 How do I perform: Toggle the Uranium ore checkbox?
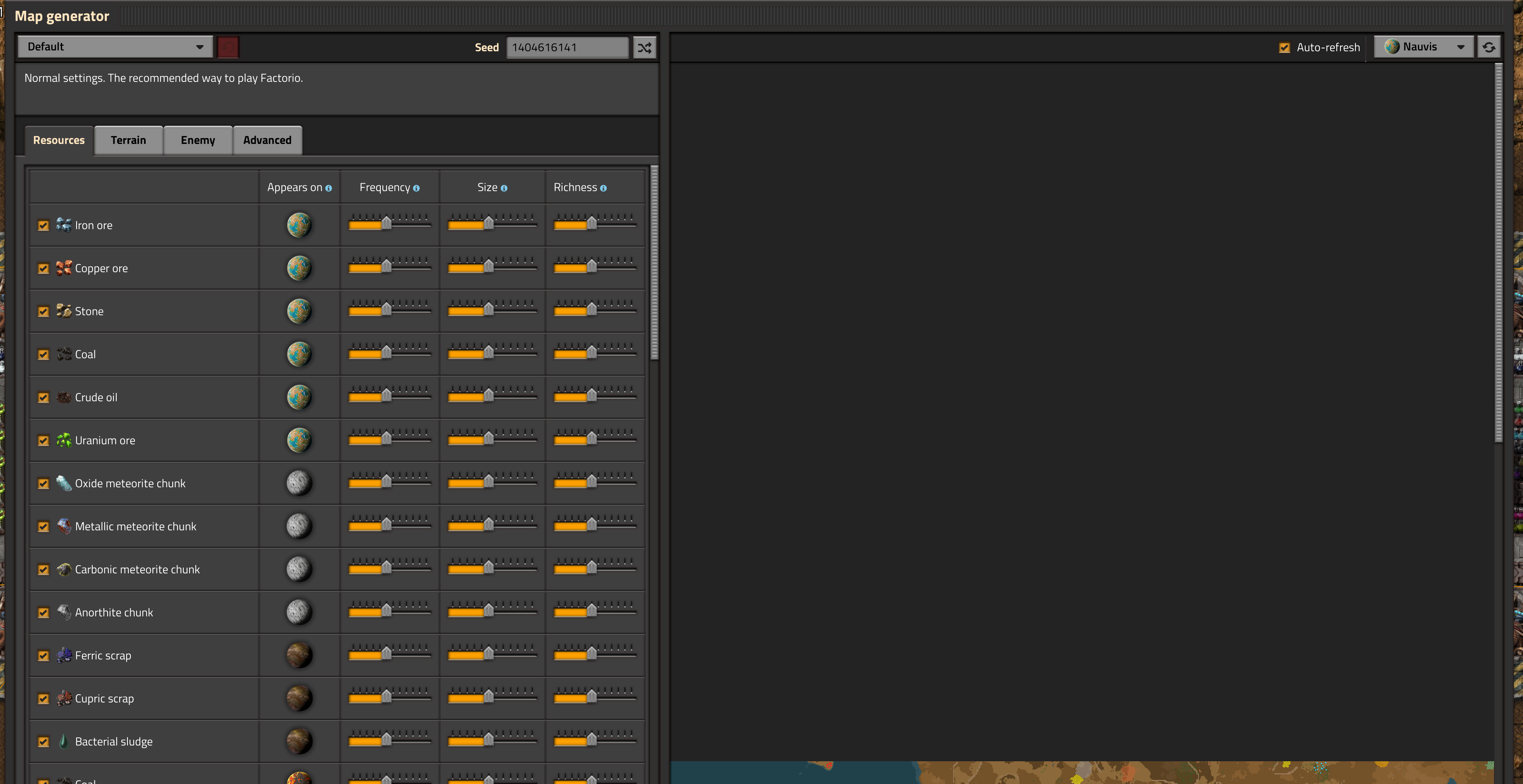[43, 441]
